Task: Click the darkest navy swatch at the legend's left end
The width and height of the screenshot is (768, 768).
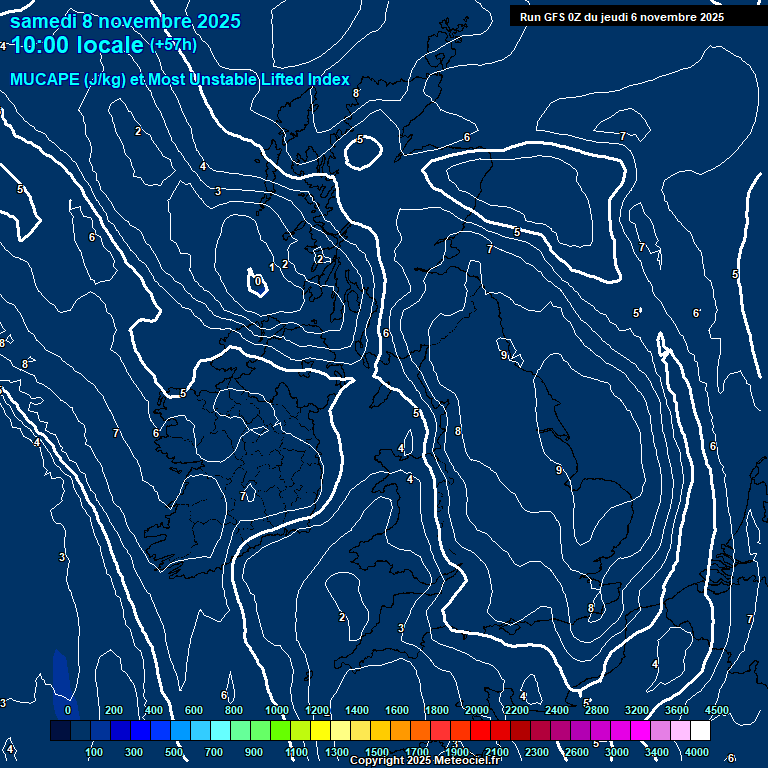Action: pos(60,730)
